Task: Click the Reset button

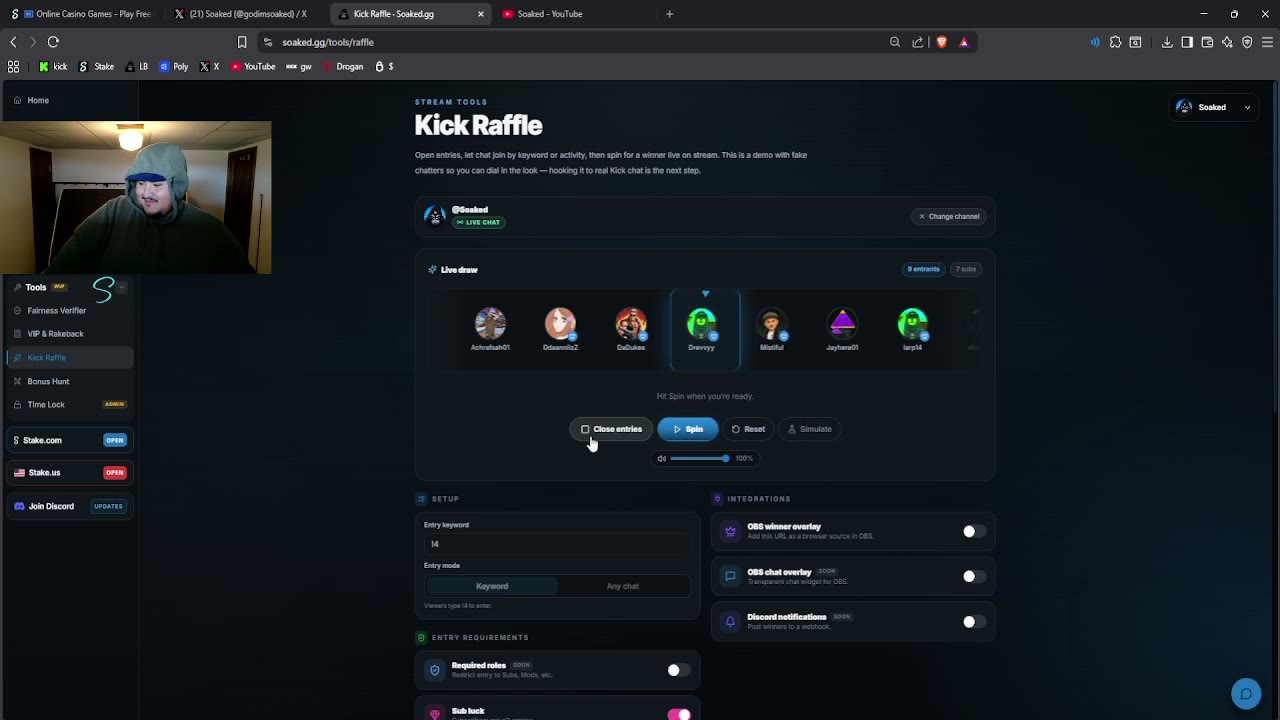Action: (748, 429)
